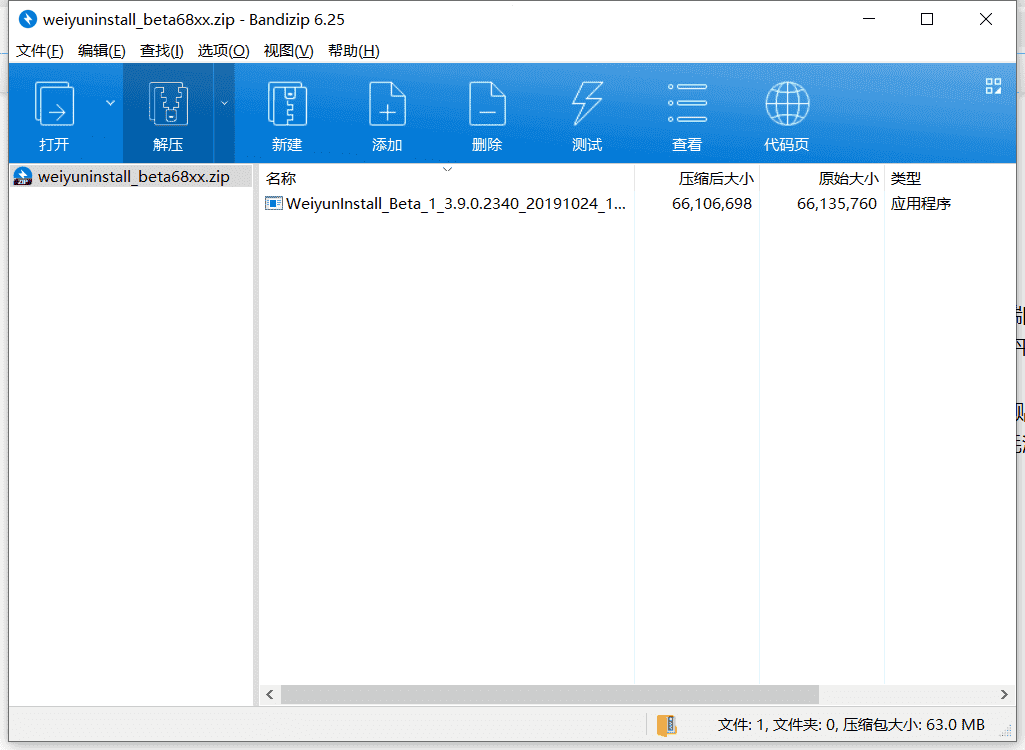Screen dimensions: 1025x750
Task: Click the Bandizip logo in the title bar
Action: (x=27, y=19)
